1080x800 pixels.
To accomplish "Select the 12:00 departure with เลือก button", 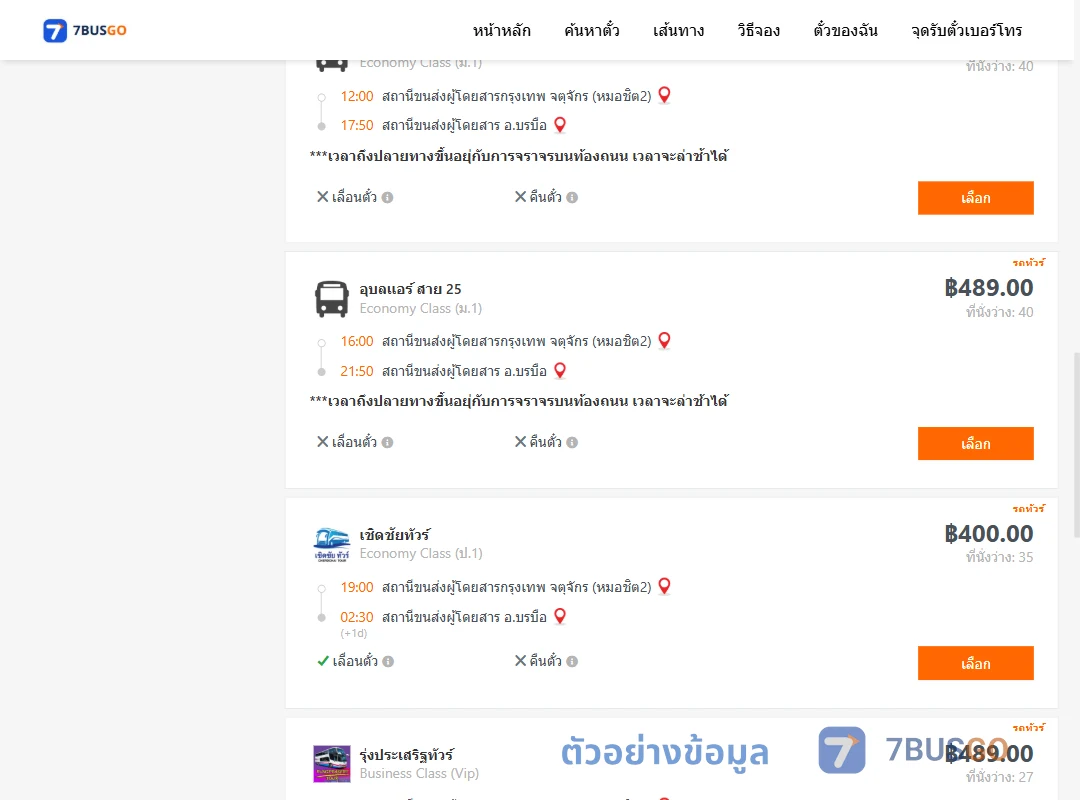I will coord(975,198).
